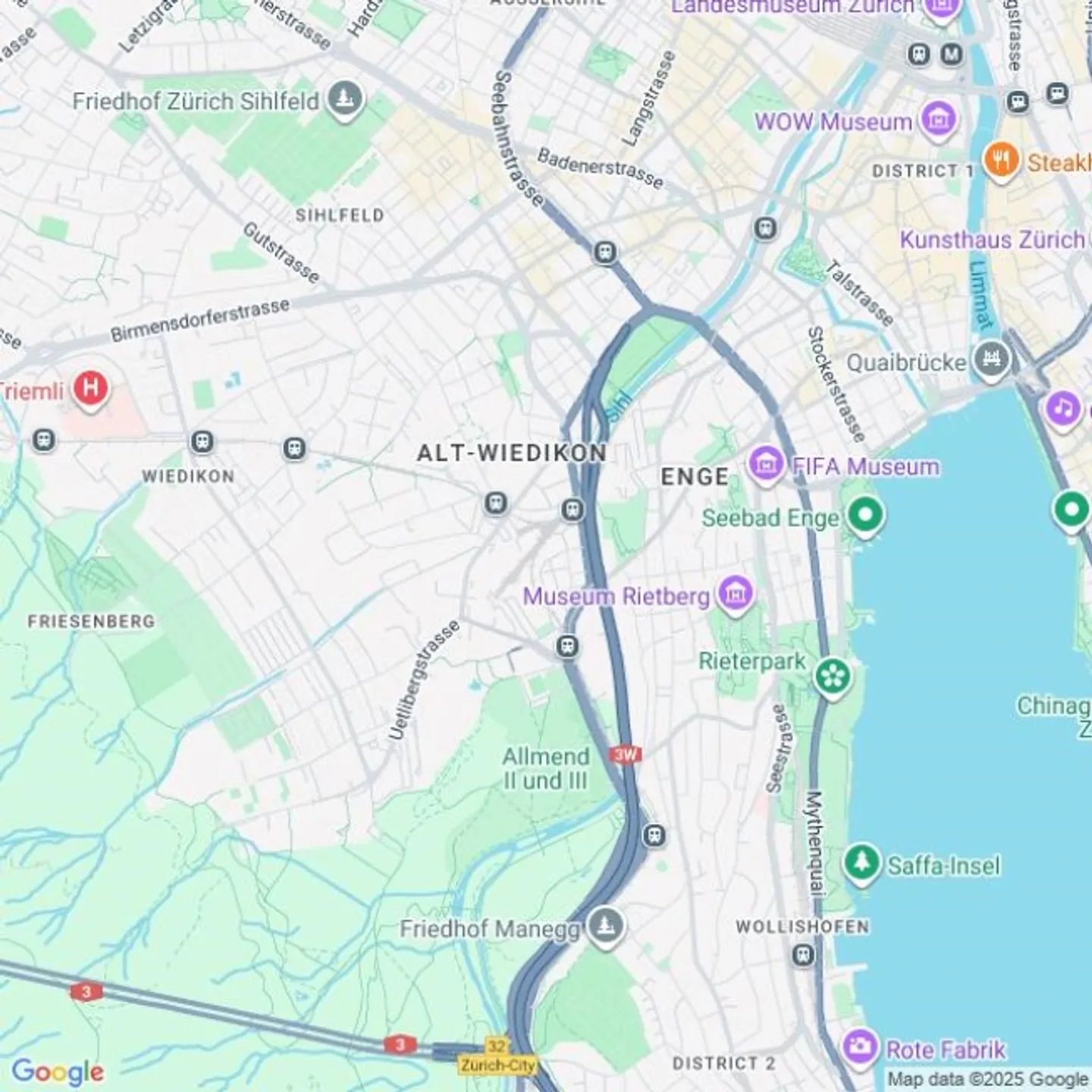Screen dimensions: 1092x1092
Task: Select the Kunsthaus Zürich label
Action: [992, 240]
